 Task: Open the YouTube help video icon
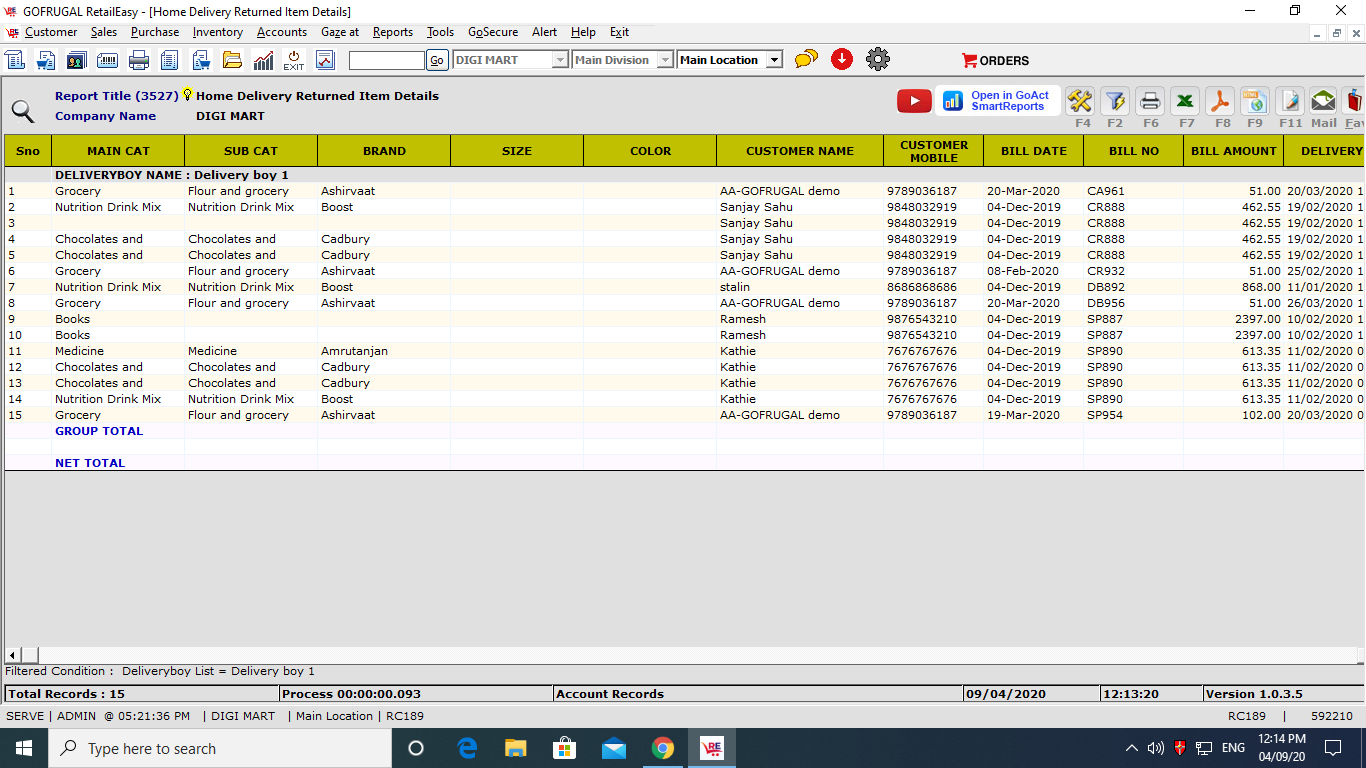tap(914, 101)
